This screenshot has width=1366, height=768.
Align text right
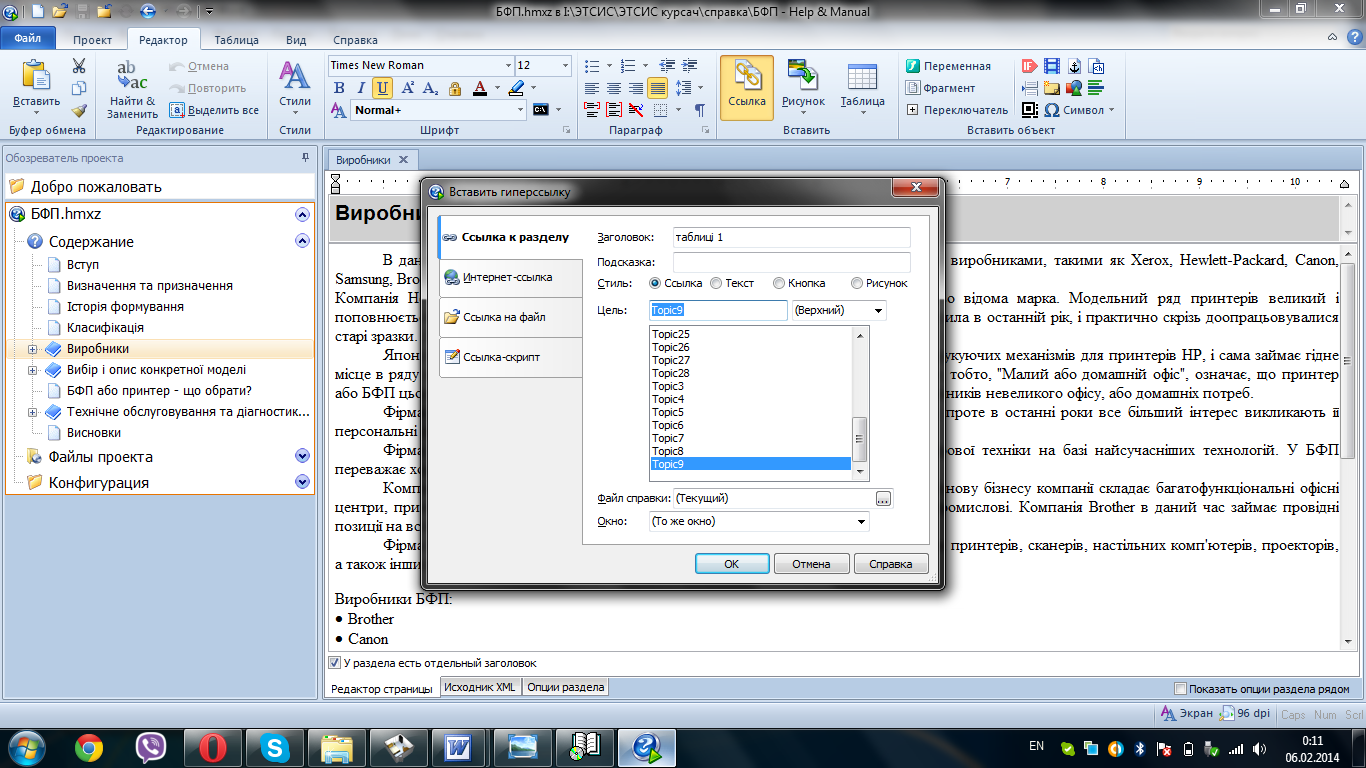tap(635, 88)
